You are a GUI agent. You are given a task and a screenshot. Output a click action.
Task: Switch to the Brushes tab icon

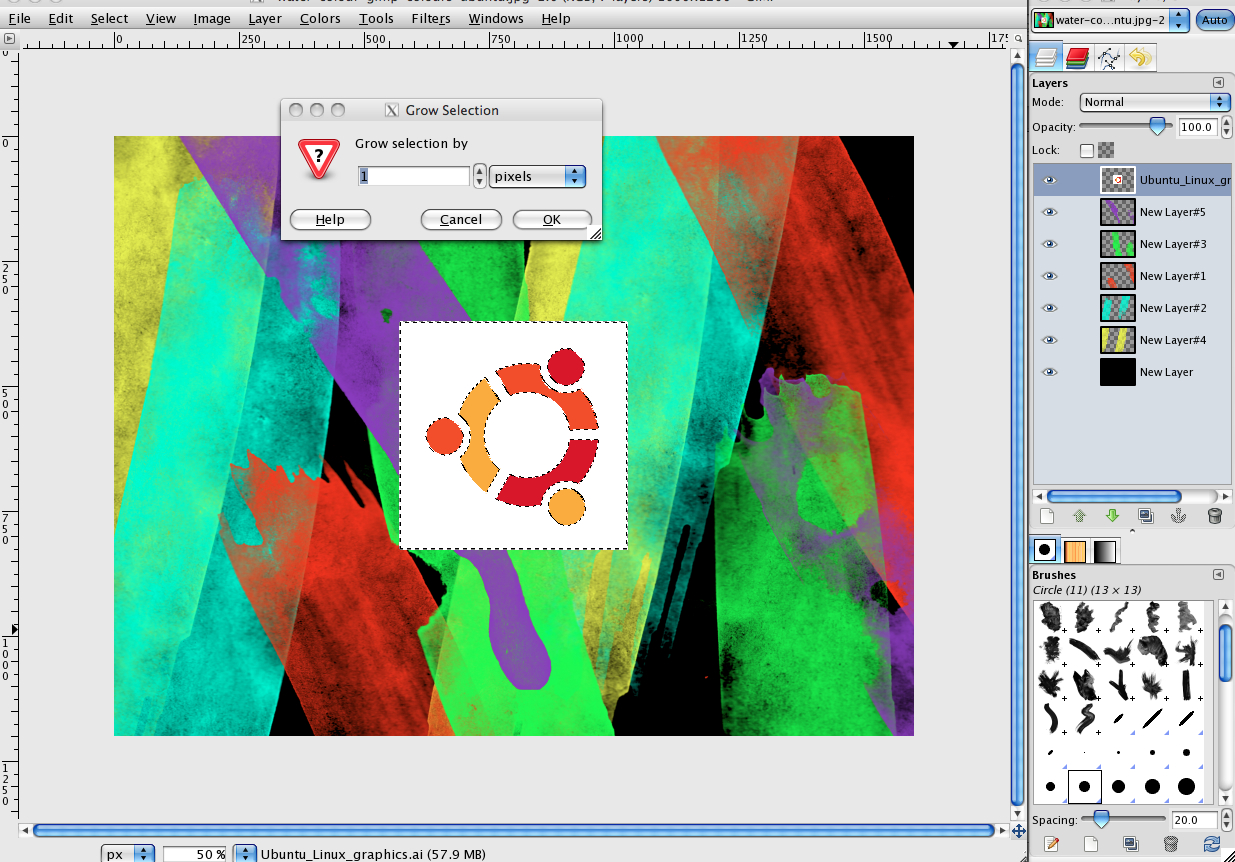point(1045,550)
